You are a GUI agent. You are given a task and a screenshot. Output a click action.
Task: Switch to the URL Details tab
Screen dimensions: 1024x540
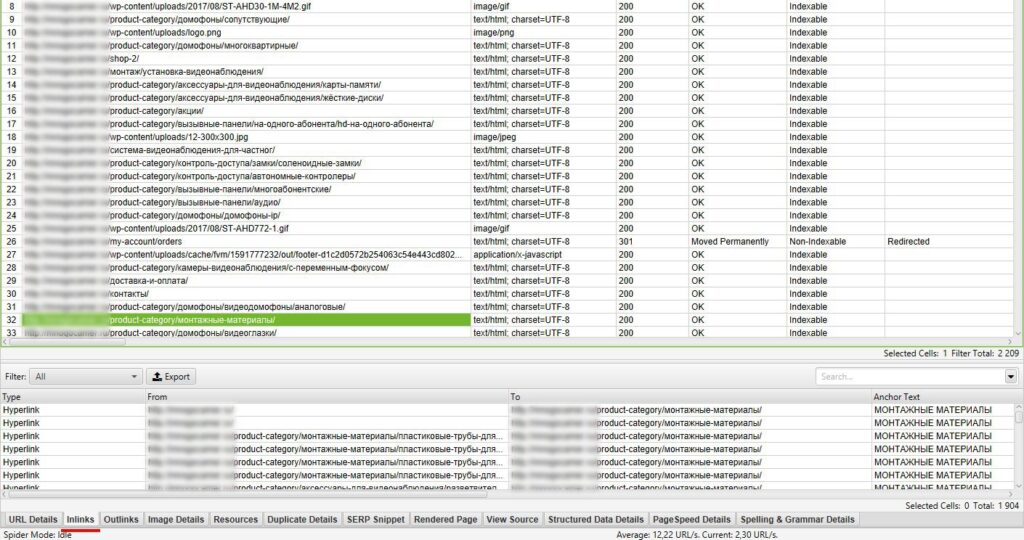tap(33, 519)
